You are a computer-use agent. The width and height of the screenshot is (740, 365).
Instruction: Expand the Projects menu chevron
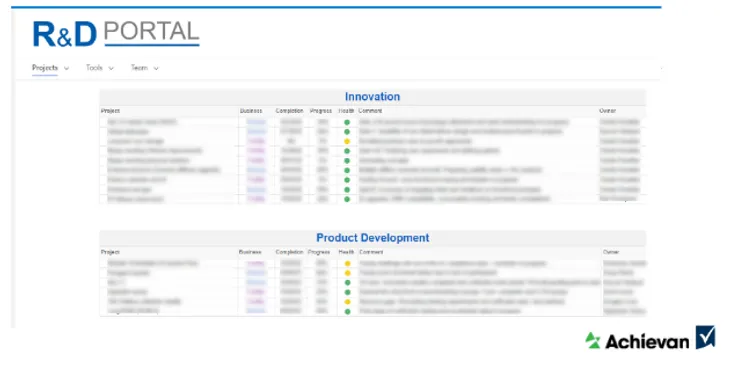click(67, 68)
